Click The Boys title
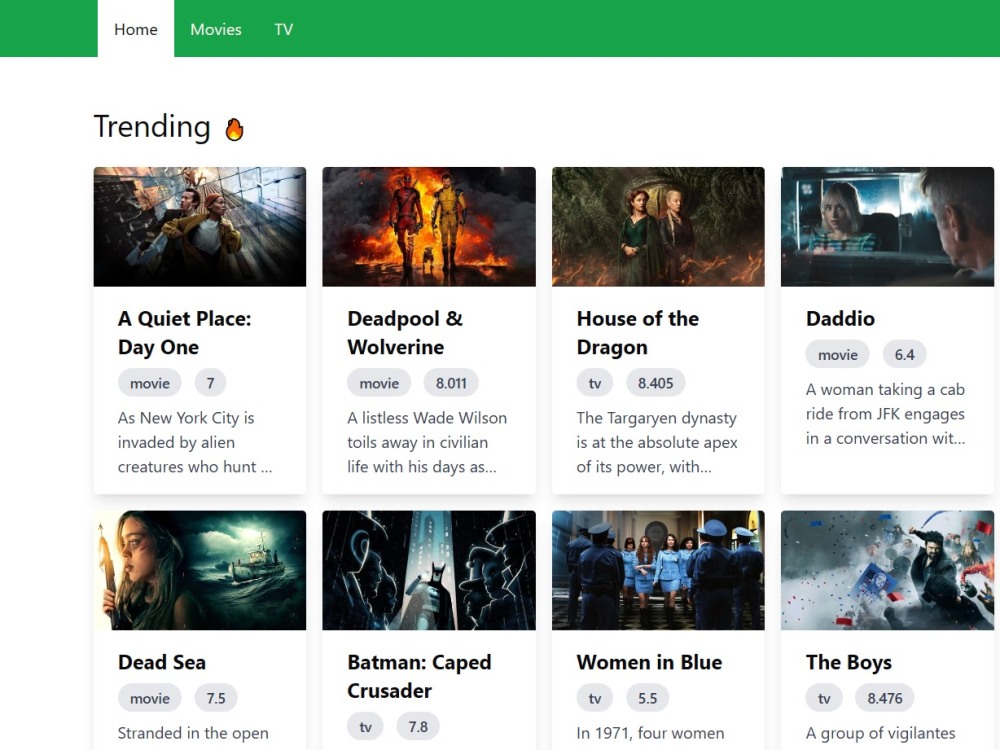This screenshot has width=1000, height=750. tap(848, 662)
